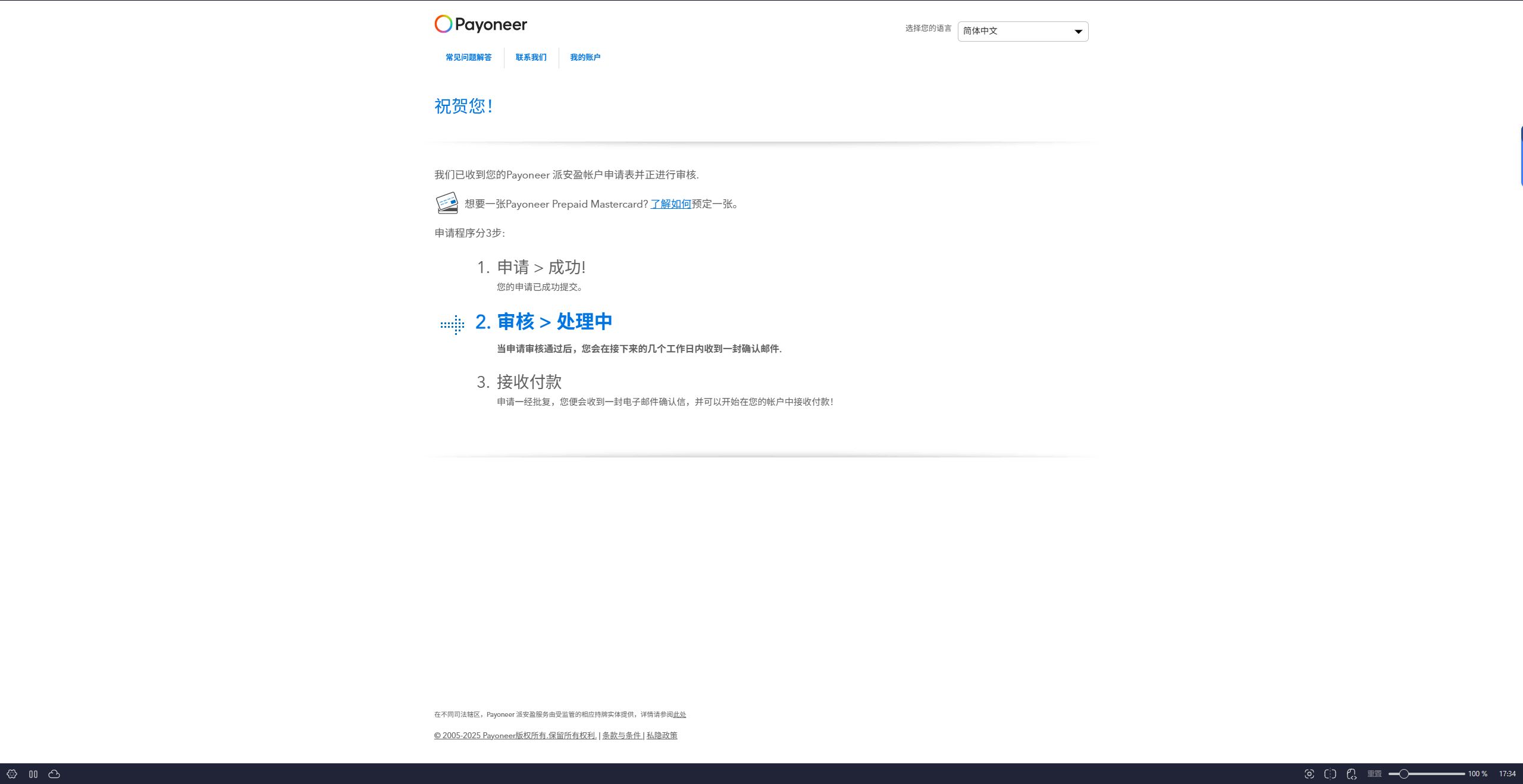Open the language dropdown showing 简体中文
The image size is (1523, 784).
[1023, 32]
